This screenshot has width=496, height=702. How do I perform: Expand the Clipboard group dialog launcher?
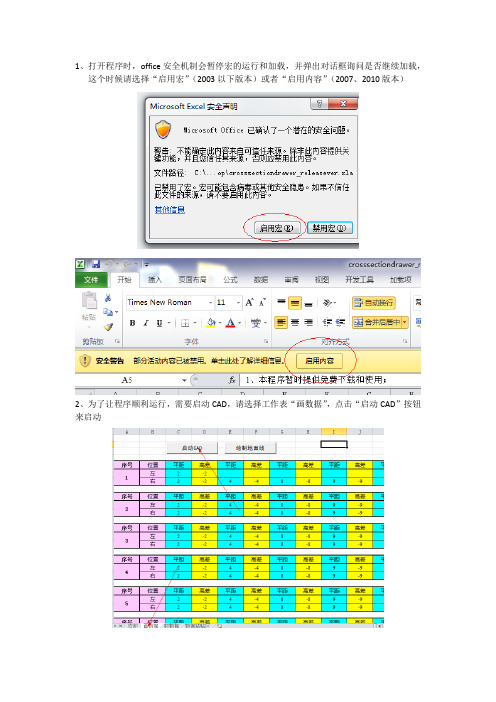117,342
